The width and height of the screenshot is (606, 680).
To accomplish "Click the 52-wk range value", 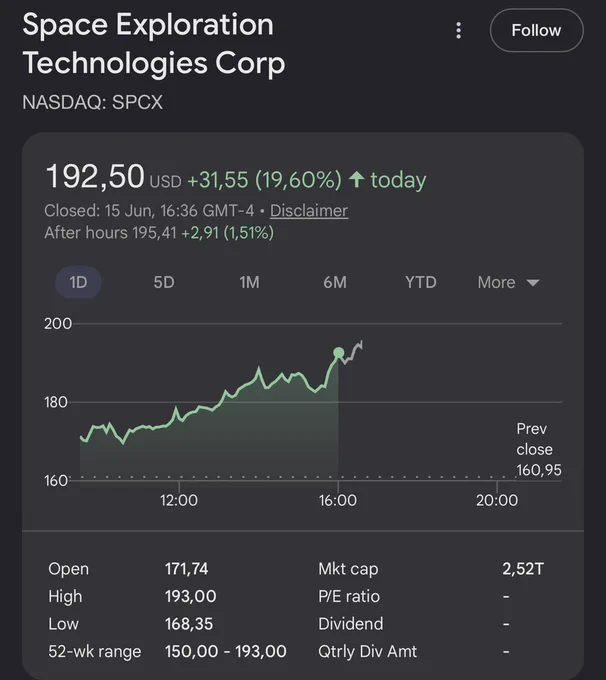I will [226, 651].
